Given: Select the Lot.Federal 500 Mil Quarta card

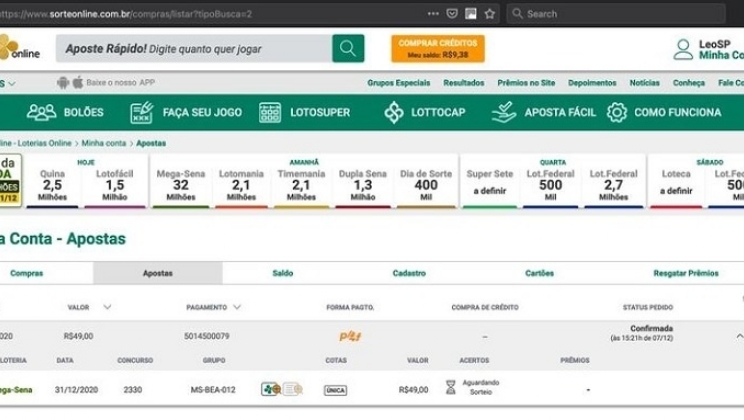Looking at the screenshot, I should 550,185.
